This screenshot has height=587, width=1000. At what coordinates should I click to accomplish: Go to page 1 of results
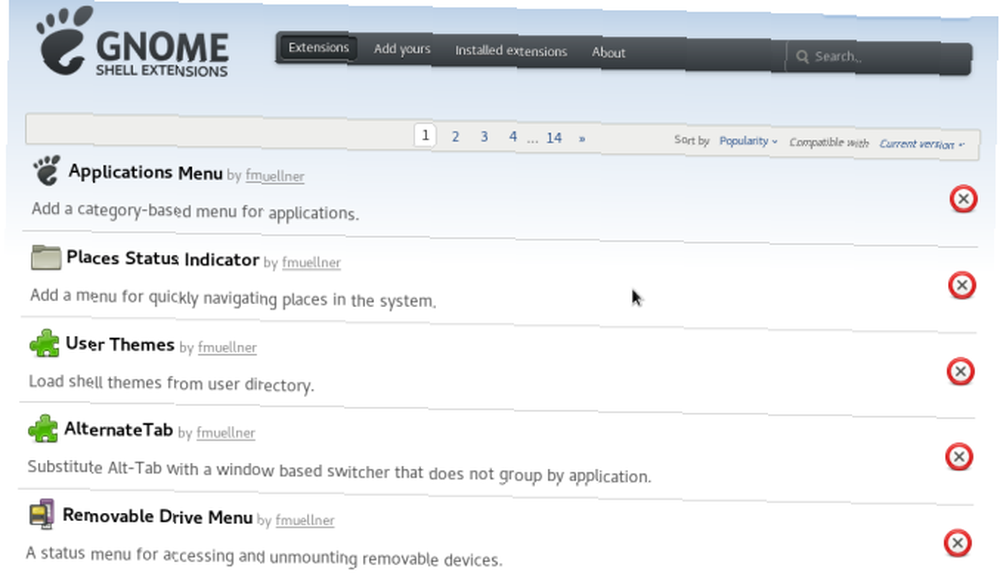click(x=425, y=135)
